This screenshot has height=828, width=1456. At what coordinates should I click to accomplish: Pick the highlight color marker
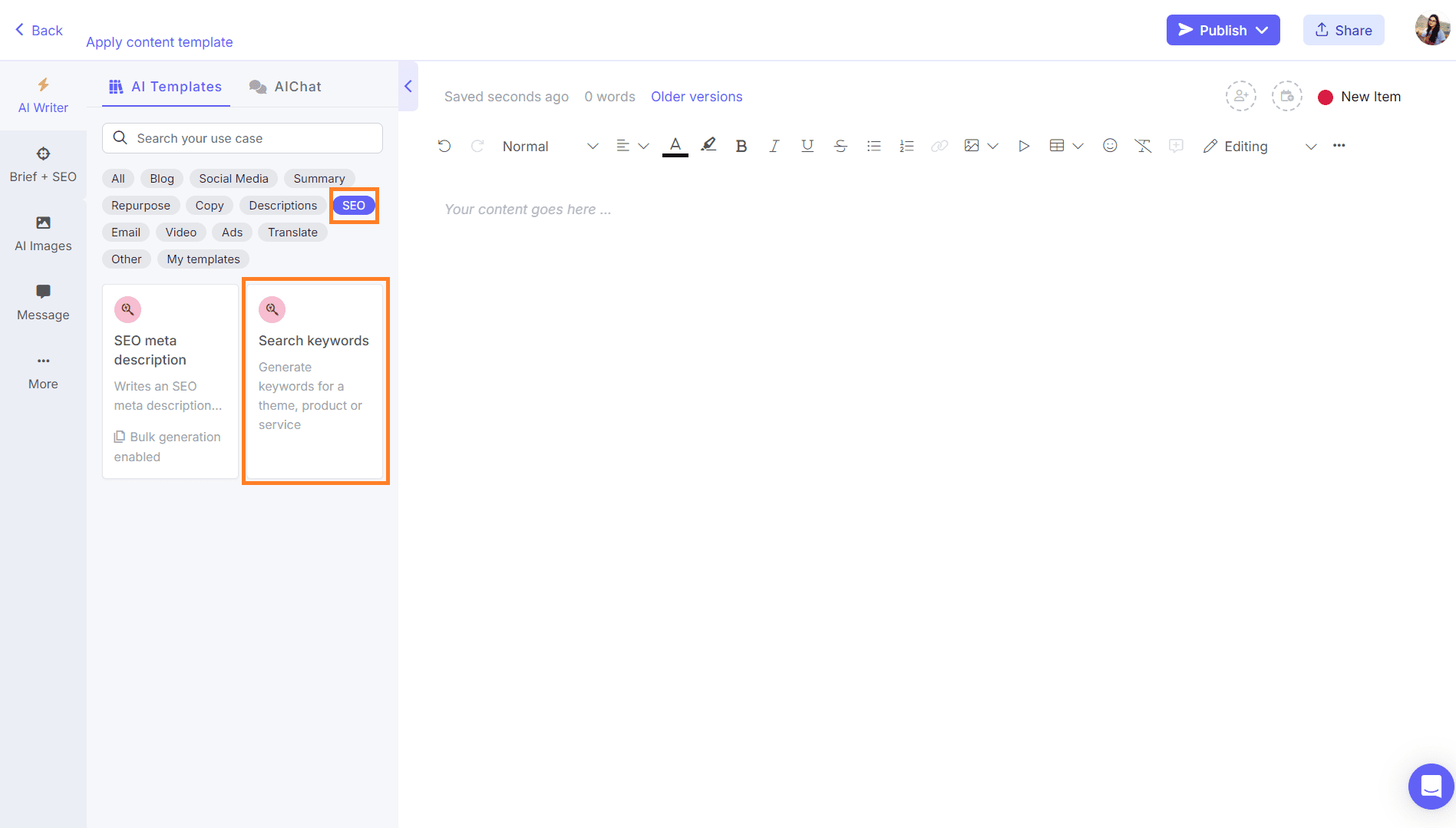[x=708, y=145]
